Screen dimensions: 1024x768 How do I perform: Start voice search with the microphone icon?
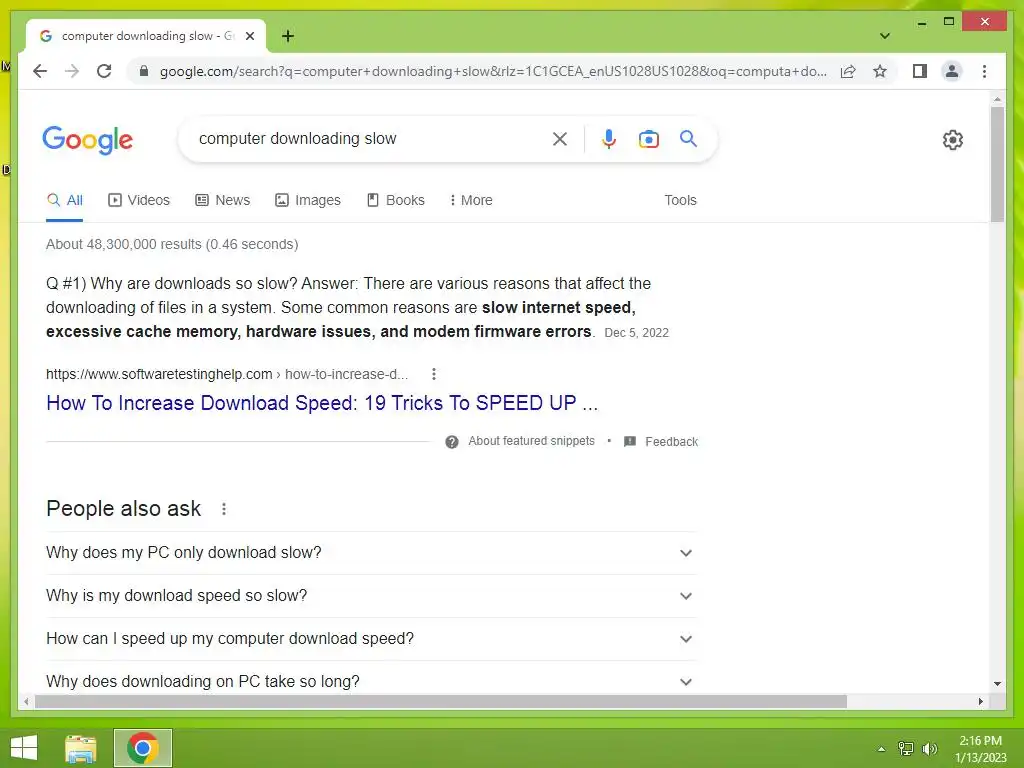pyautogui.click(x=608, y=139)
